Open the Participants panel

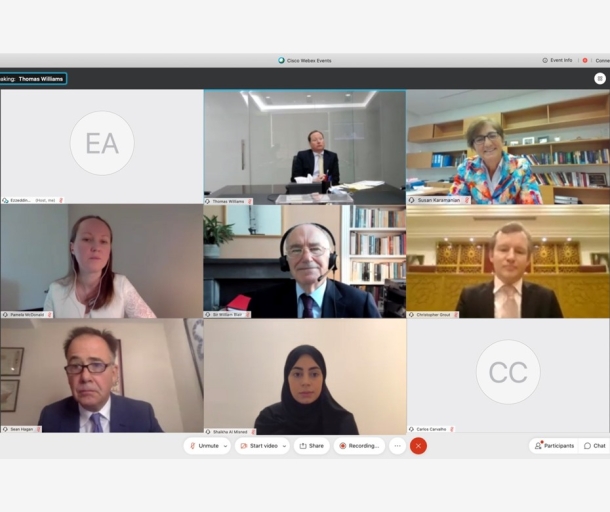(554, 446)
